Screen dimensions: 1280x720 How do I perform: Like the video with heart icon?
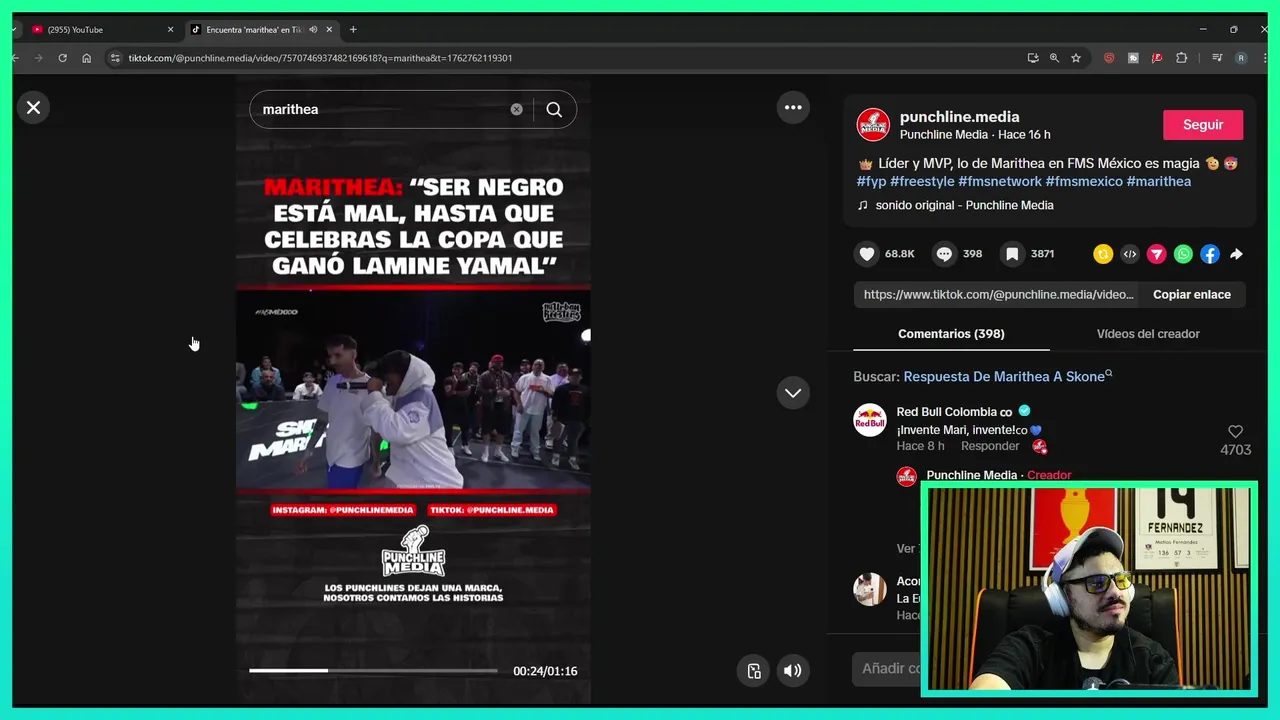(867, 254)
